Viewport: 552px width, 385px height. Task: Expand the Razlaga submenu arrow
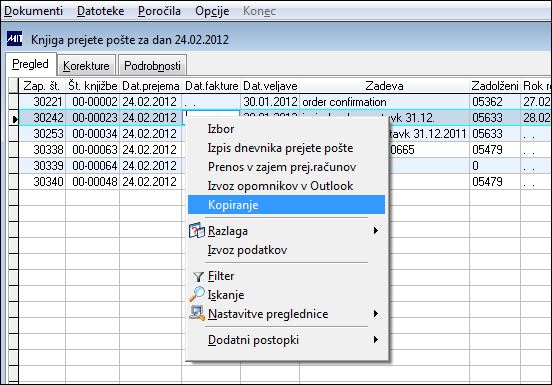point(376,231)
